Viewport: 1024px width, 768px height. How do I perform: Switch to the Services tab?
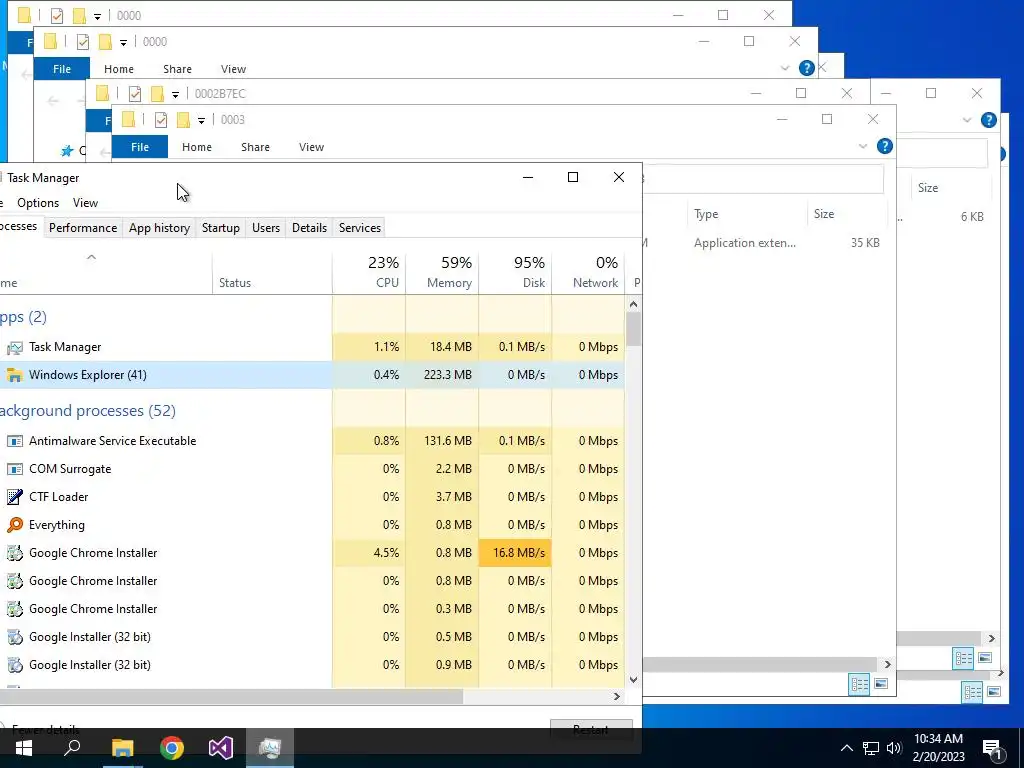click(x=360, y=228)
